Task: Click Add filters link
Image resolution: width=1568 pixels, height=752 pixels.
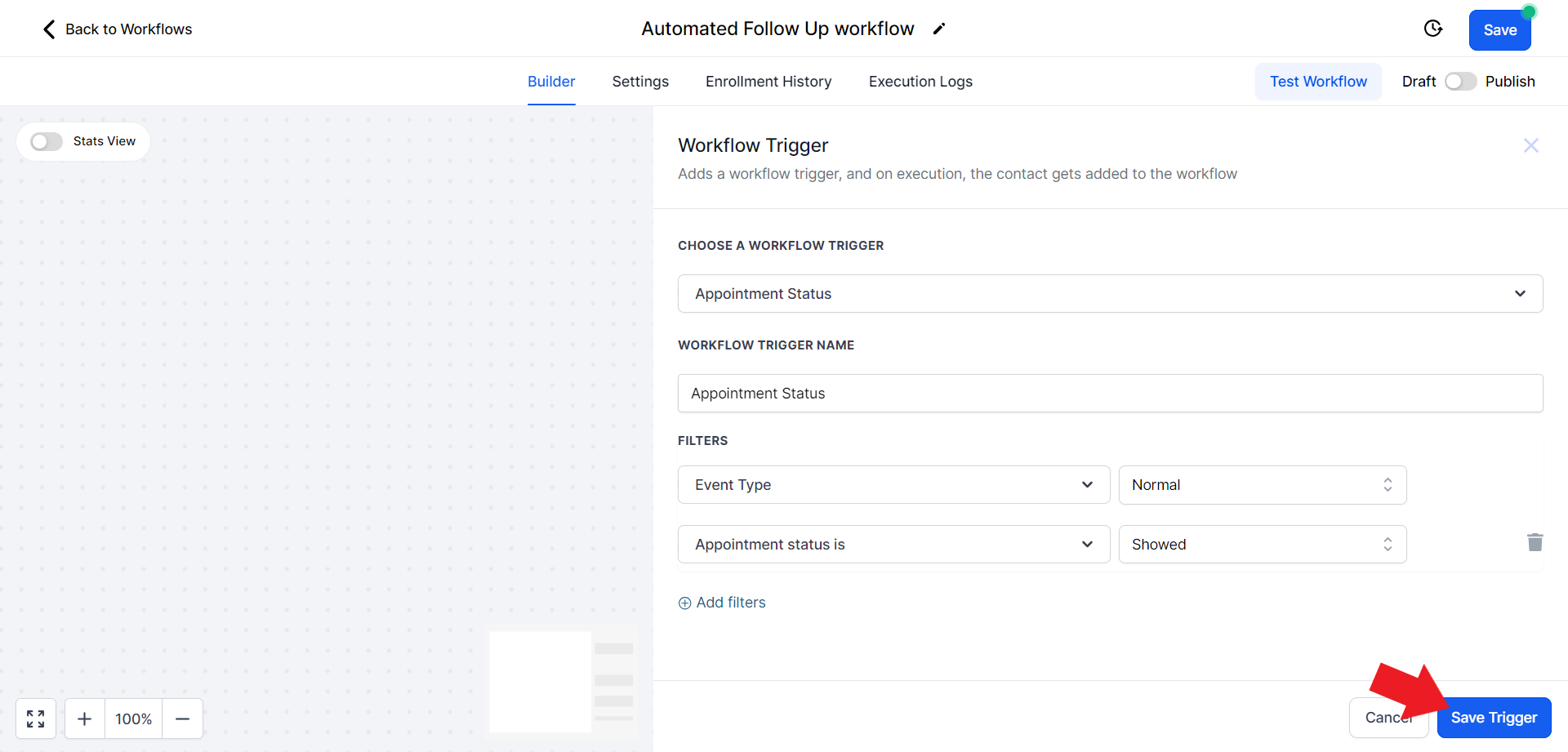Action: pyautogui.click(x=722, y=603)
